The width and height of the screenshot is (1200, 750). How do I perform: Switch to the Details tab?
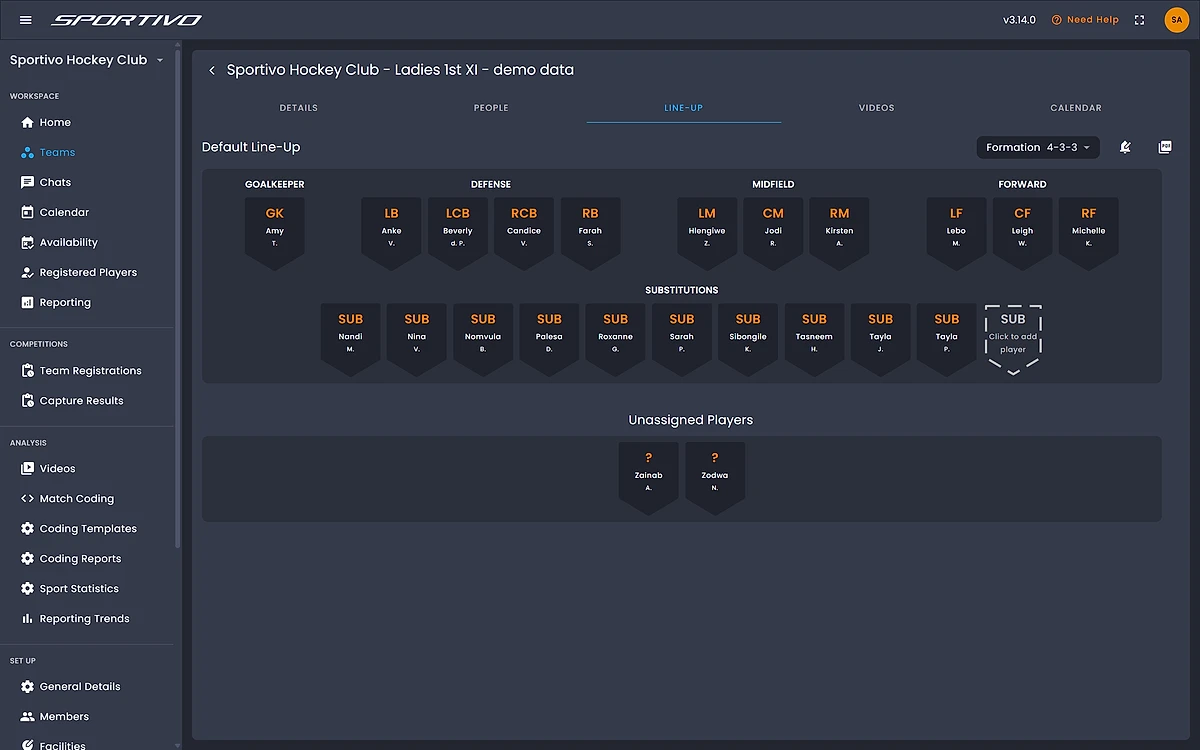pos(298,107)
